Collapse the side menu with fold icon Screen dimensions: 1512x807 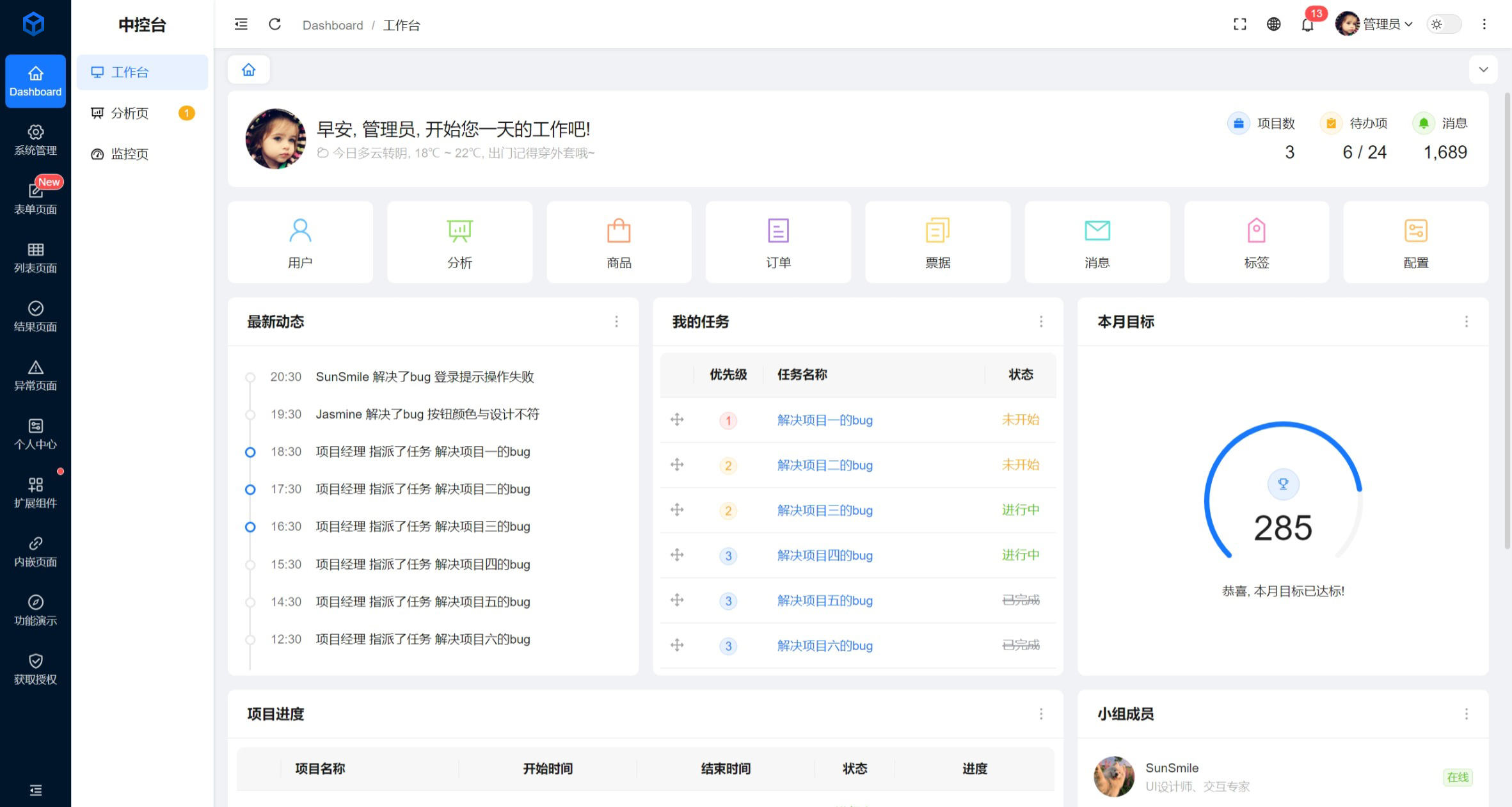click(241, 24)
